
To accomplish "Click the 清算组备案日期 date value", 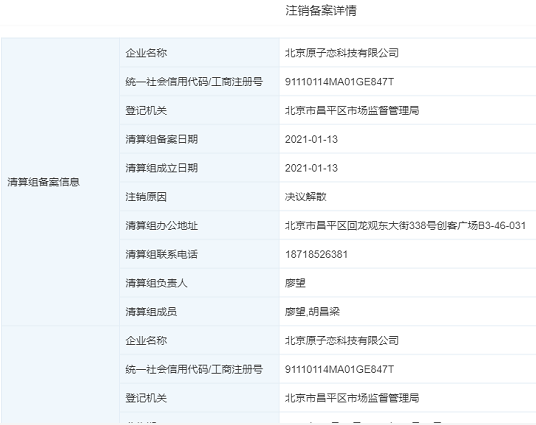I will (x=311, y=139).
